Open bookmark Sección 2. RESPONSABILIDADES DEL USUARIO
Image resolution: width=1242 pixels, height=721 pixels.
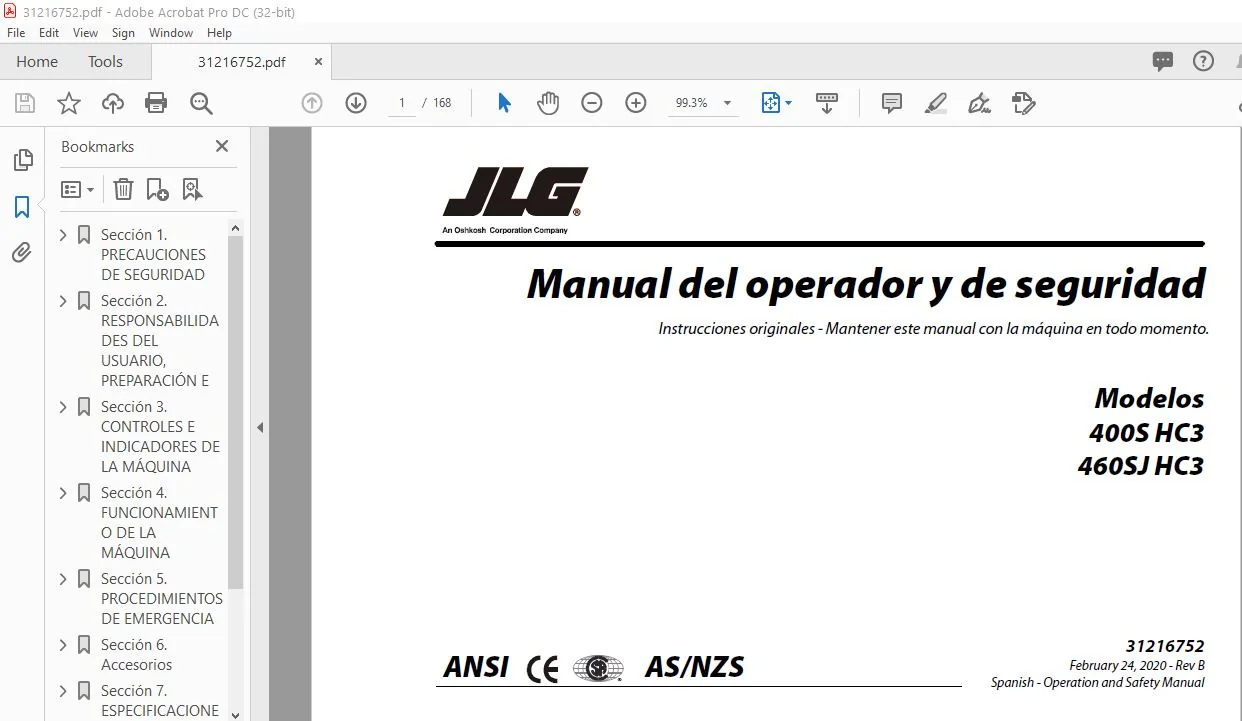(160, 341)
